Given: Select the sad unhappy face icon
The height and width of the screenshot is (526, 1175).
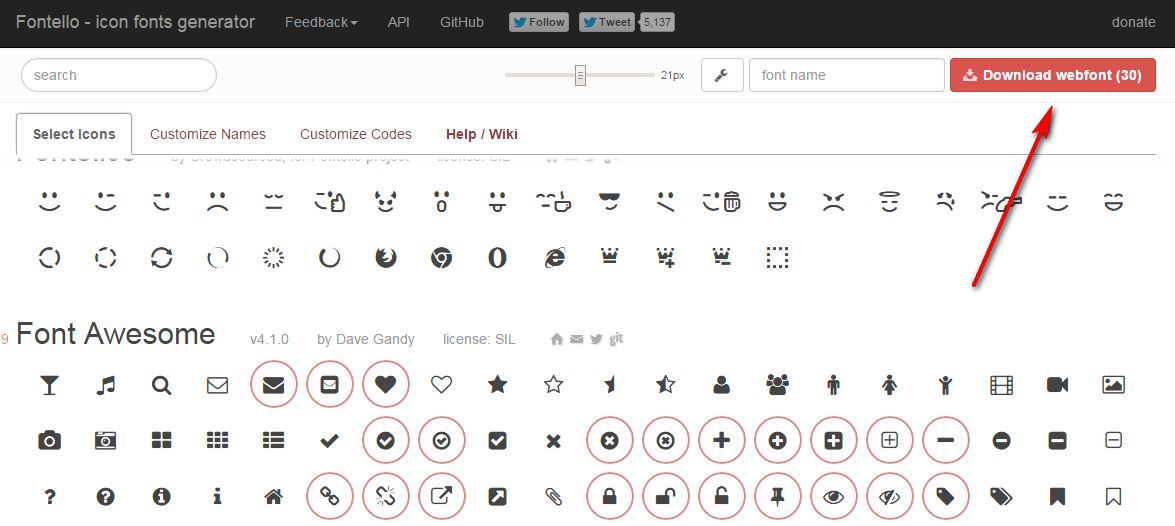Looking at the screenshot, I should tap(217, 202).
